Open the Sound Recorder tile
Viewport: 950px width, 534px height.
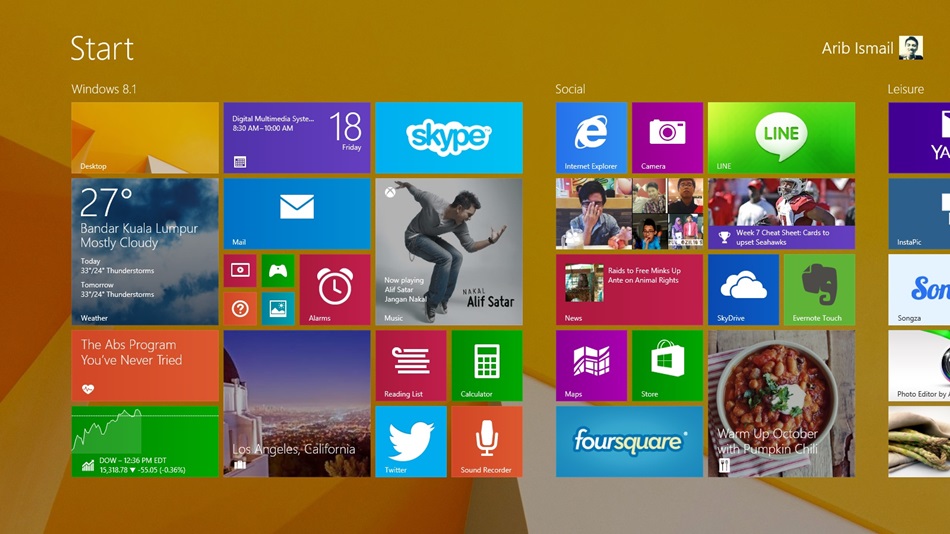487,441
